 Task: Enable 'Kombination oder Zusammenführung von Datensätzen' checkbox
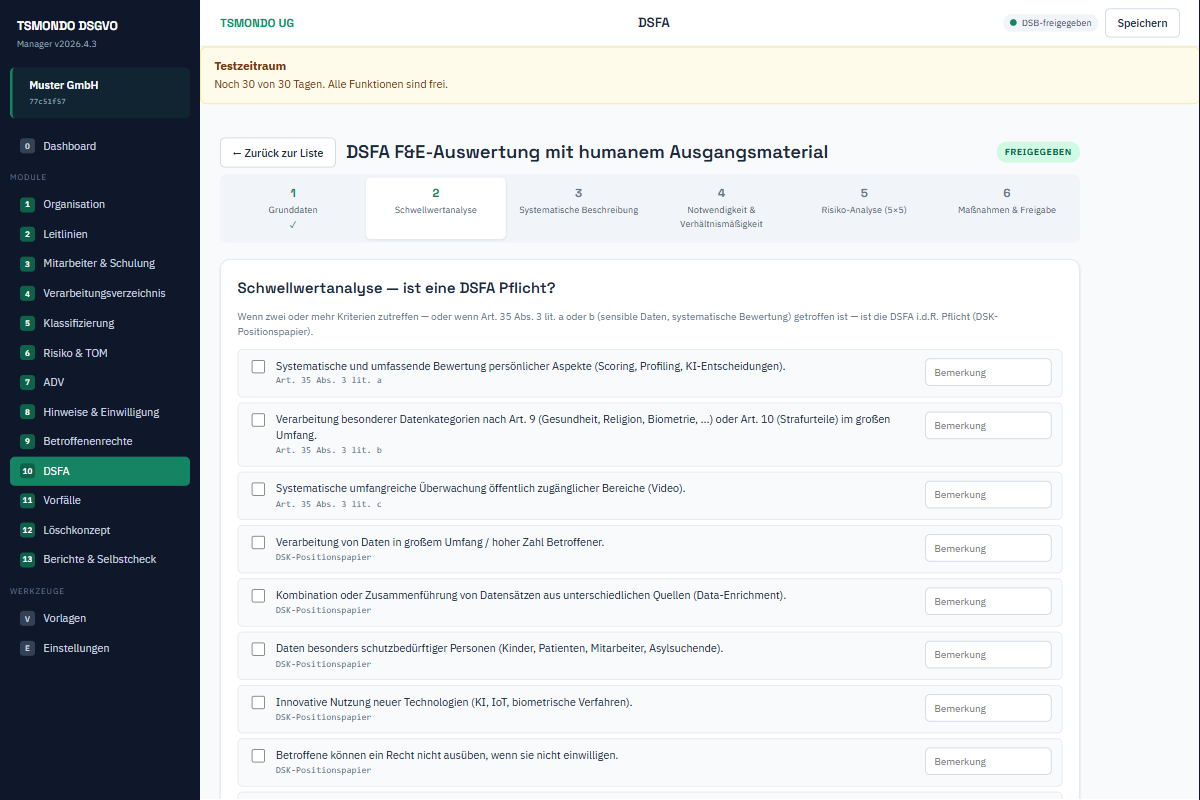point(258,595)
